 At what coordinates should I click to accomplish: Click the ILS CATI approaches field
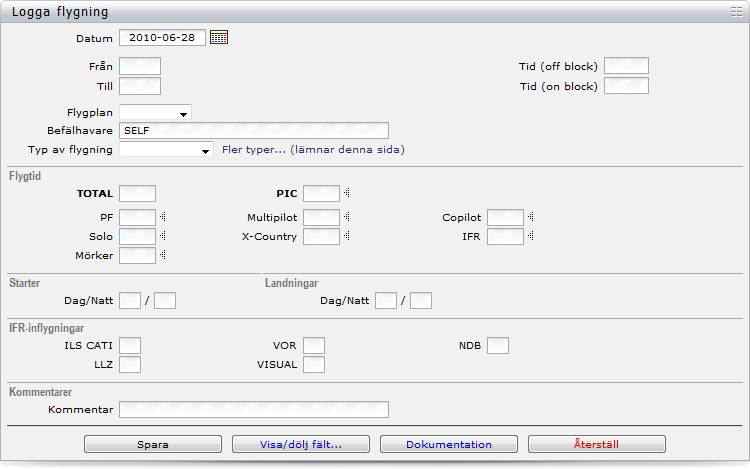(130, 346)
